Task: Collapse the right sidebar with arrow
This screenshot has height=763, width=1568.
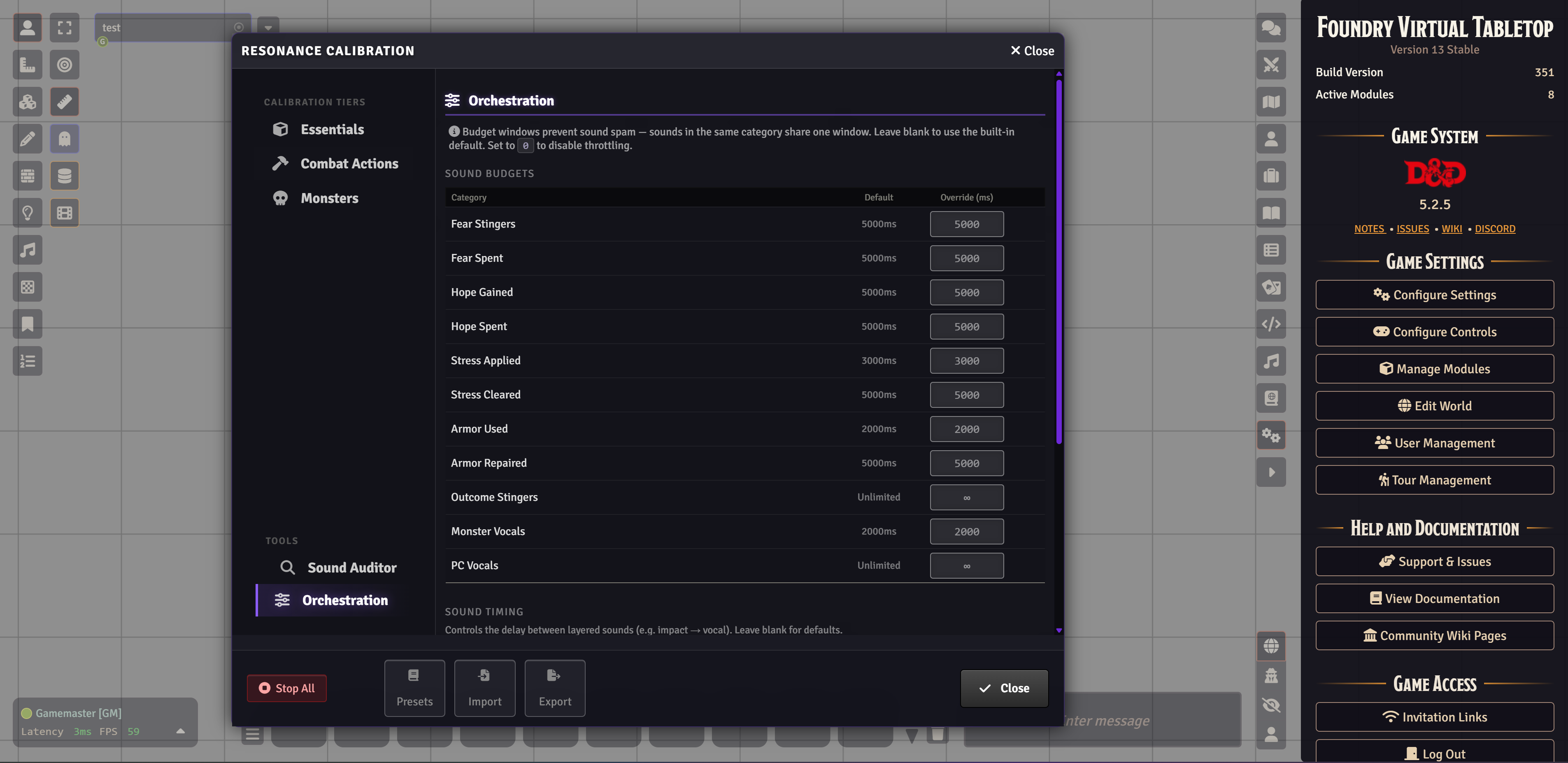Action: (x=1271, y=473)
